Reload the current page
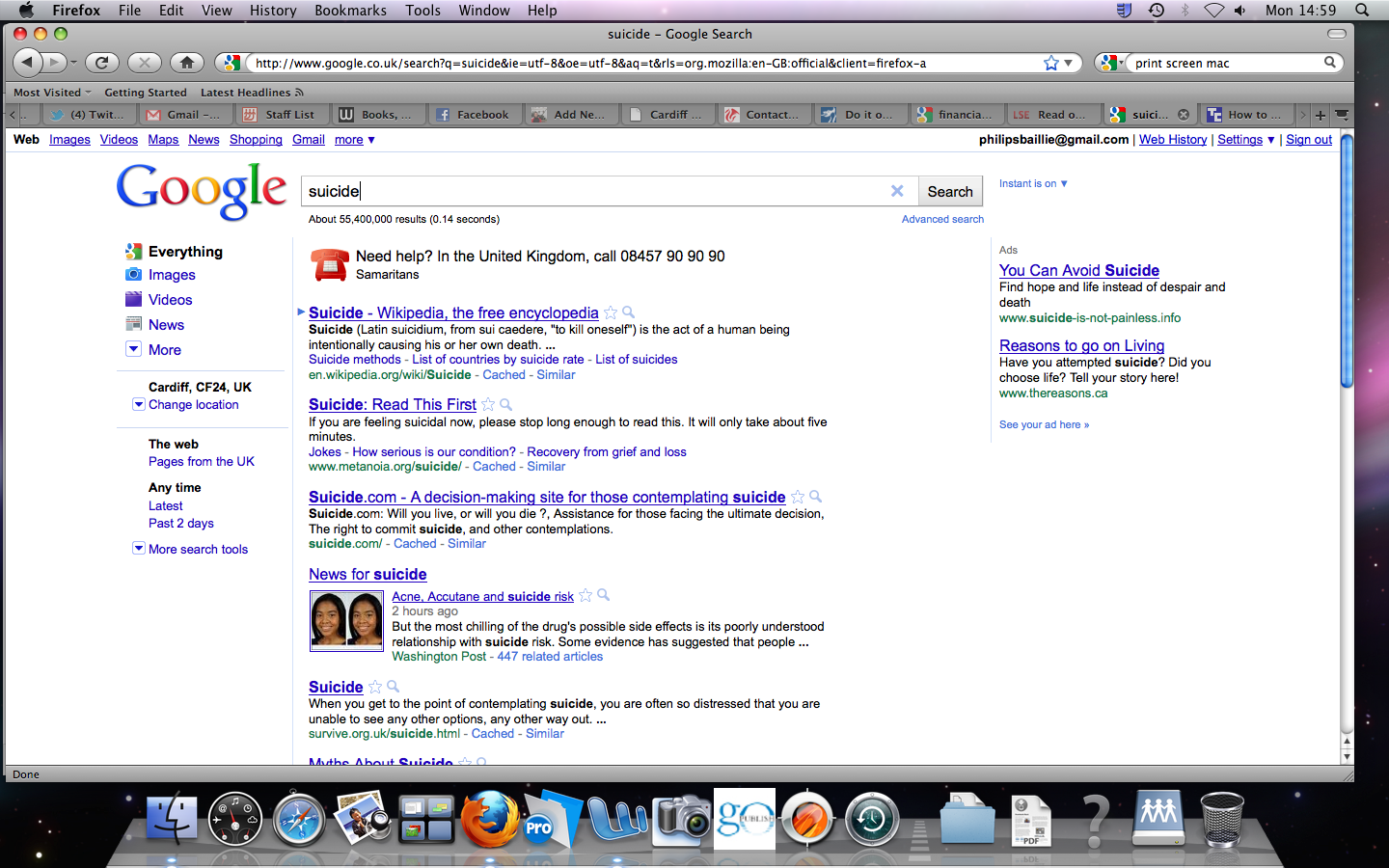This screenshot has width=1389, height=868. point(101,63)
